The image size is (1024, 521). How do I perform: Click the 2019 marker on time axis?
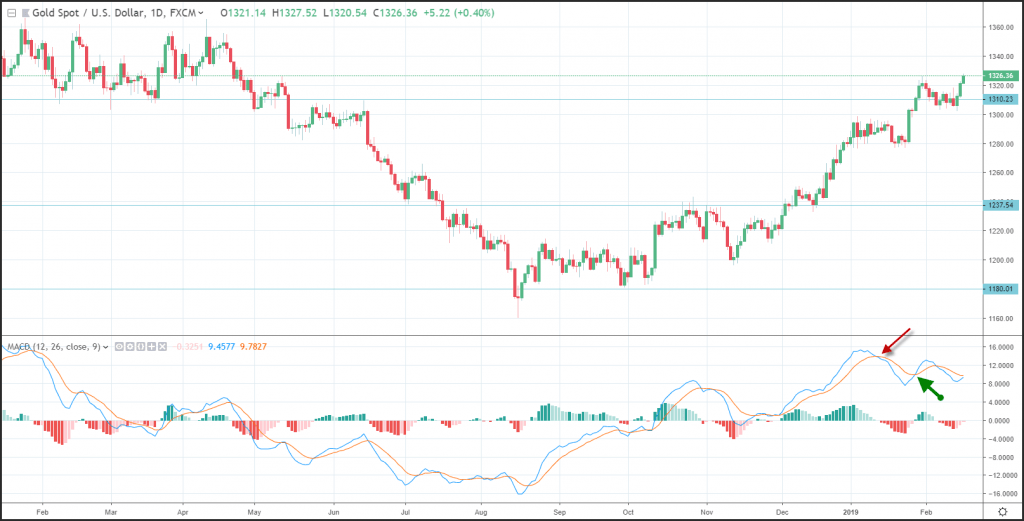pyautogui.click(x=854, y=509)
